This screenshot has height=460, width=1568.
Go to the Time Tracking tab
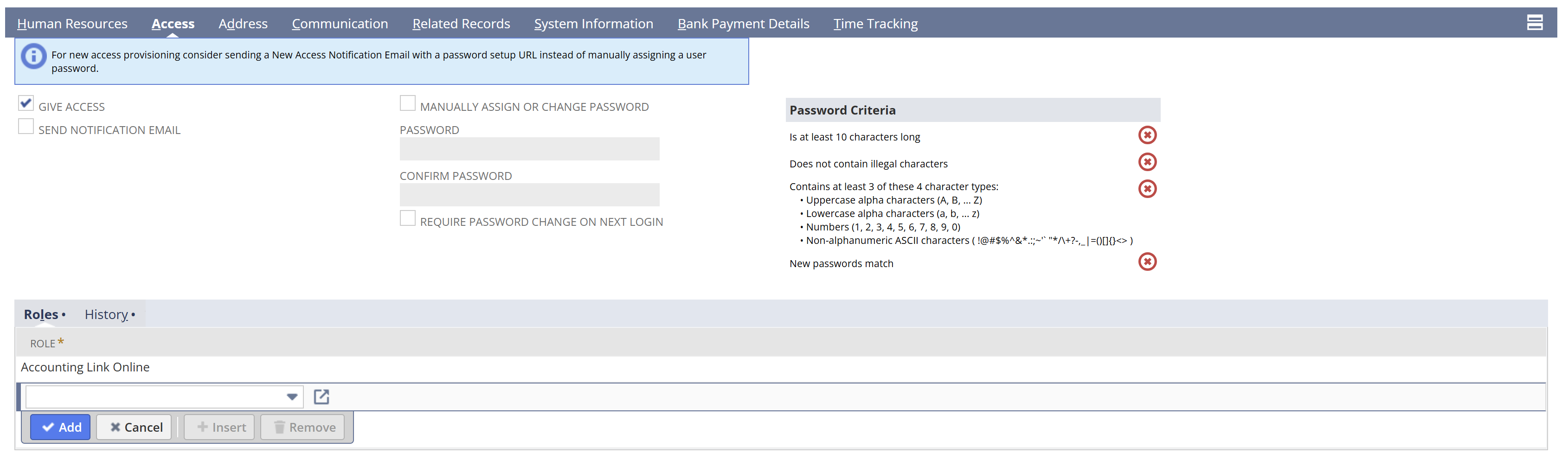pyautogui.click(x=875, y=24)
